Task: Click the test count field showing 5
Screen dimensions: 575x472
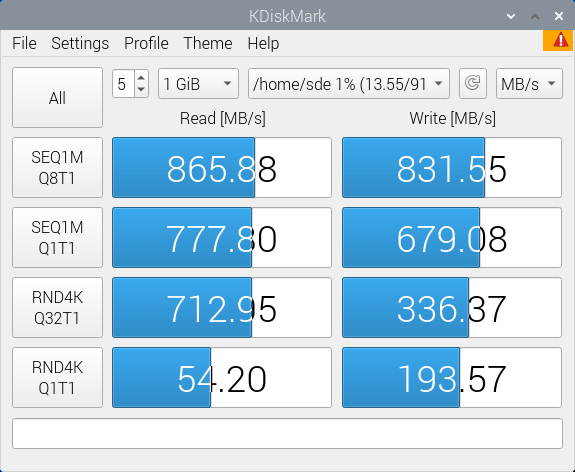Action: 124,84
